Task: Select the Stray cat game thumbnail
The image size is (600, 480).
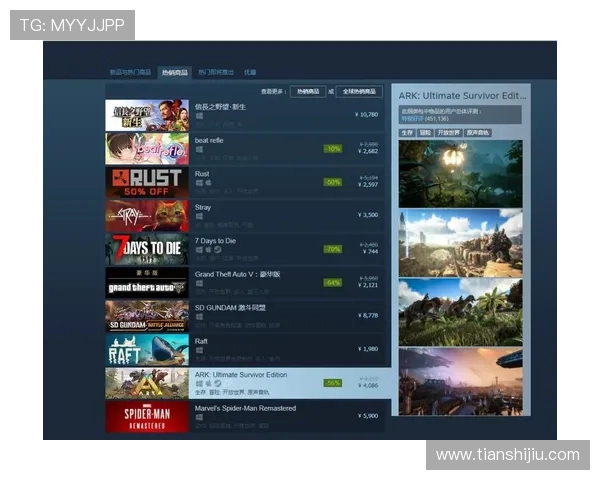Action: point(147,215)
